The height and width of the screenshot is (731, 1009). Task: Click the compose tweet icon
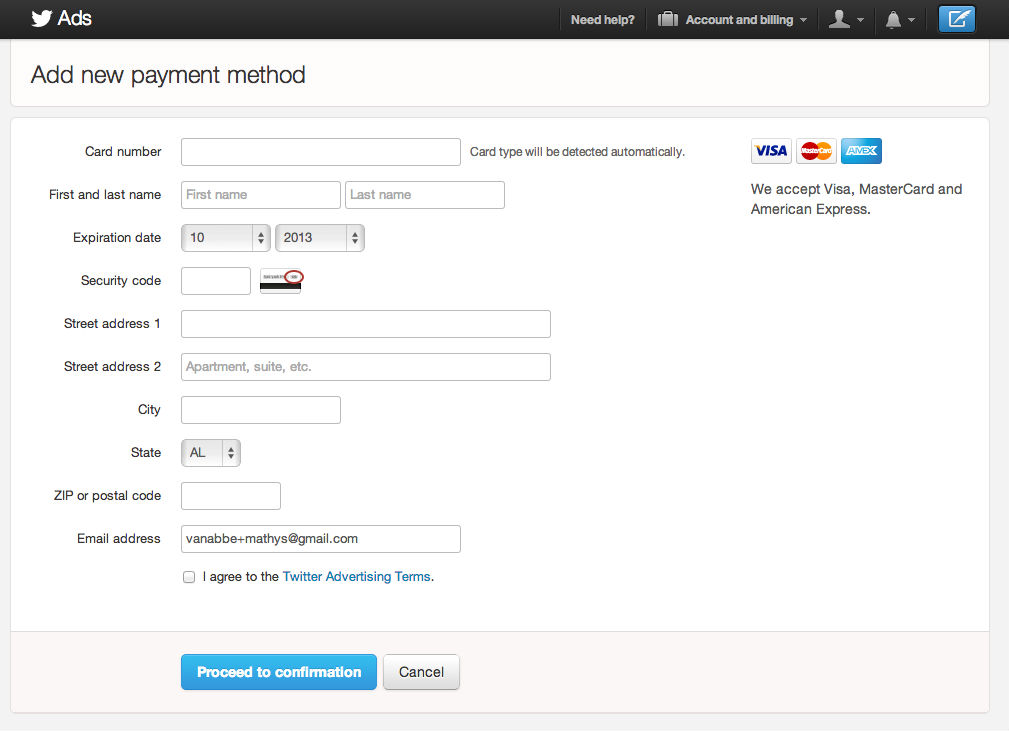956,19
